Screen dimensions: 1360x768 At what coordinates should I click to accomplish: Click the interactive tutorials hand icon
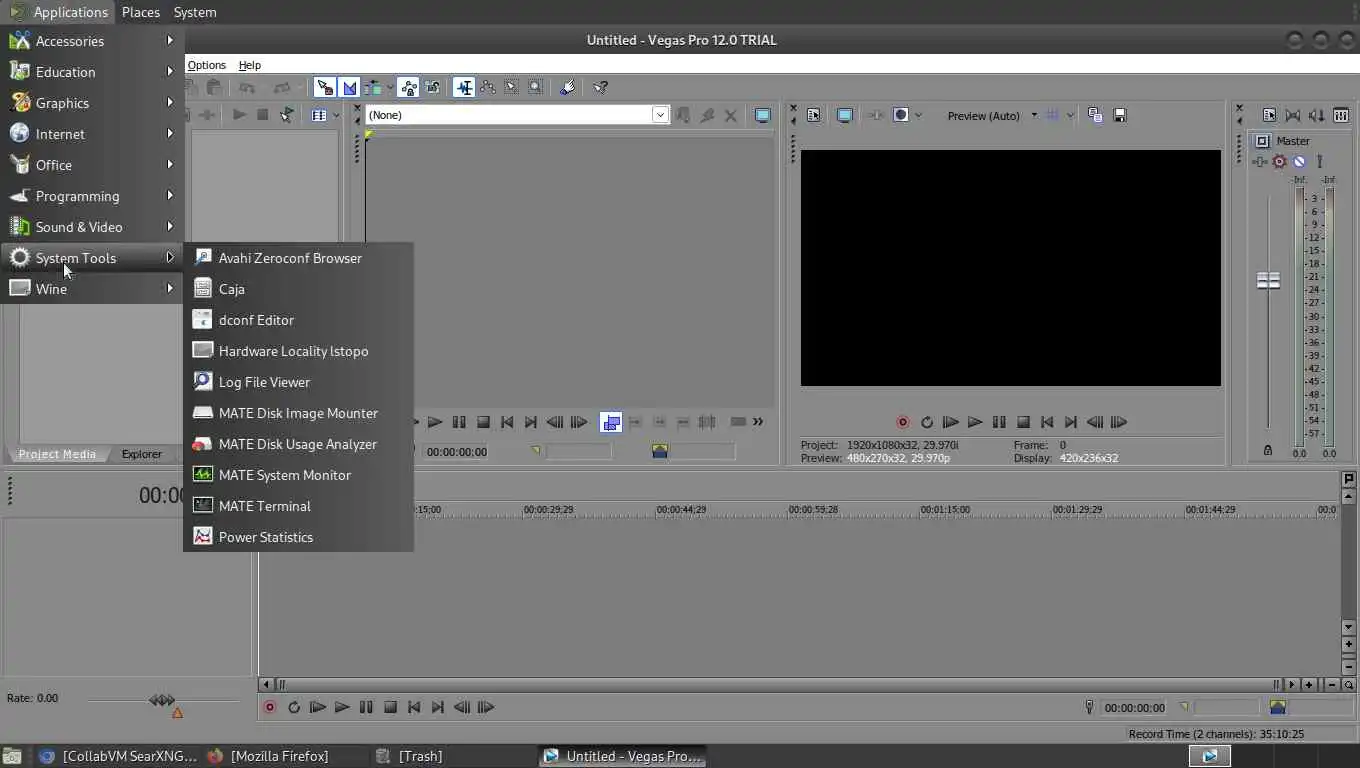(567, 87)
